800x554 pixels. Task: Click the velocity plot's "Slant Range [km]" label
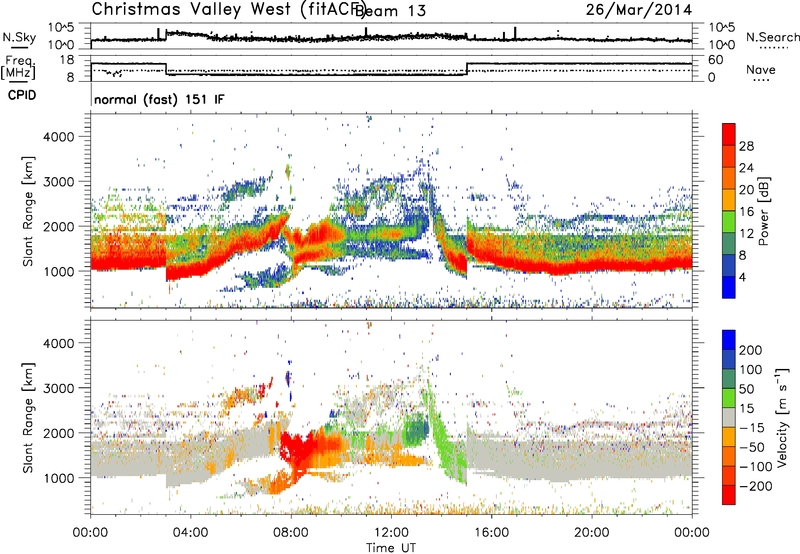(28, 418)
